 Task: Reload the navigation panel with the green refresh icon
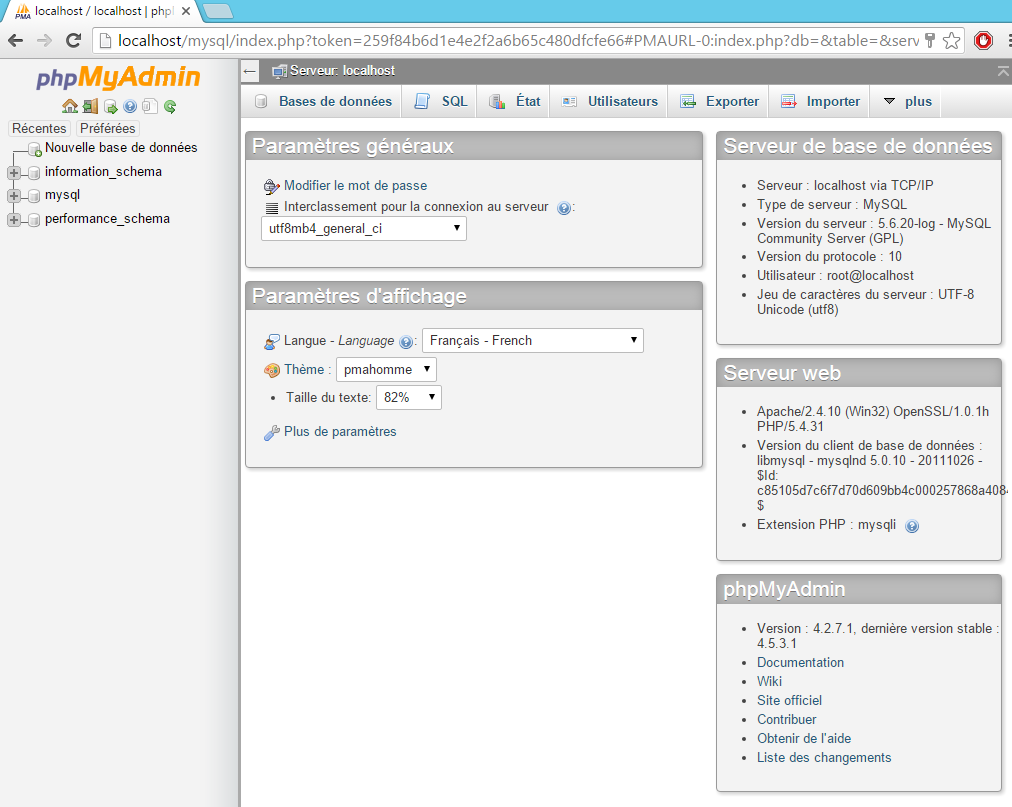[x=170, y=106]
